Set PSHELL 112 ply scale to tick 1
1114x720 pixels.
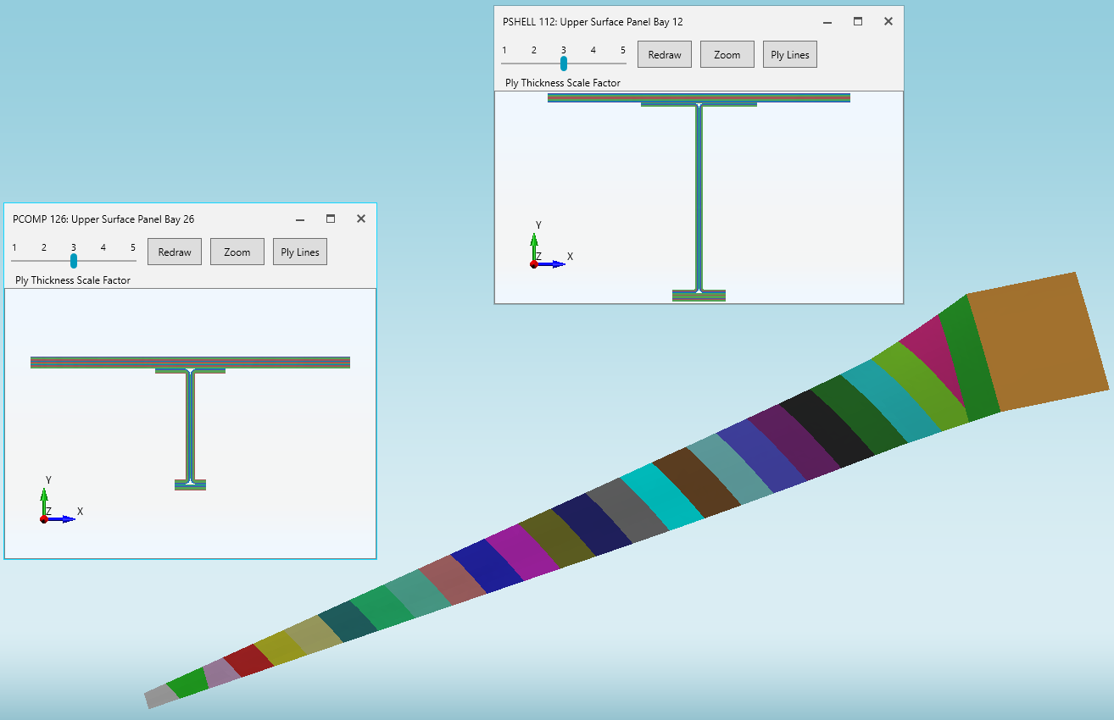[504, 50]
